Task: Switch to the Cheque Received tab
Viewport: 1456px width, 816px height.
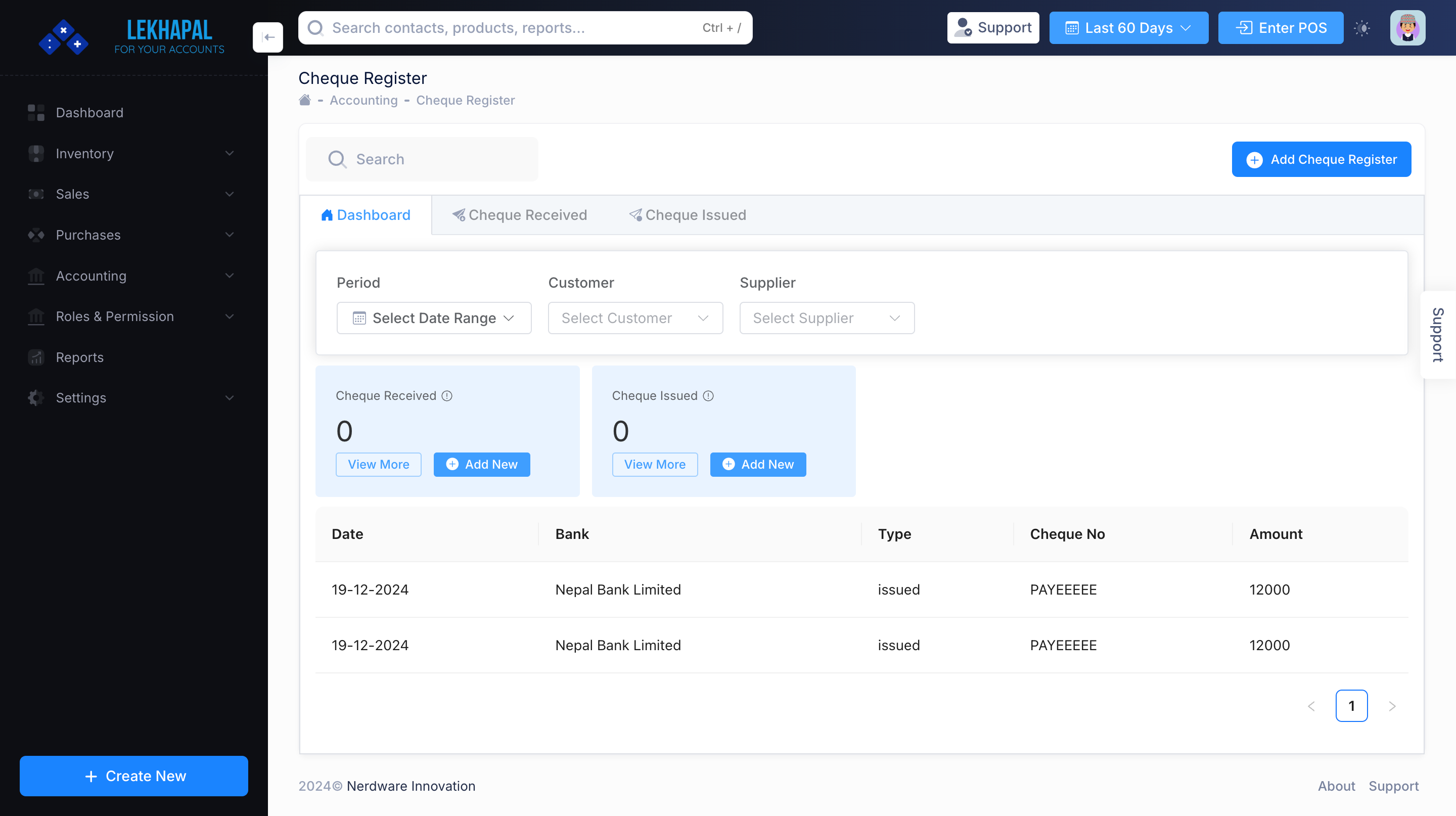Action: [519, 215]
